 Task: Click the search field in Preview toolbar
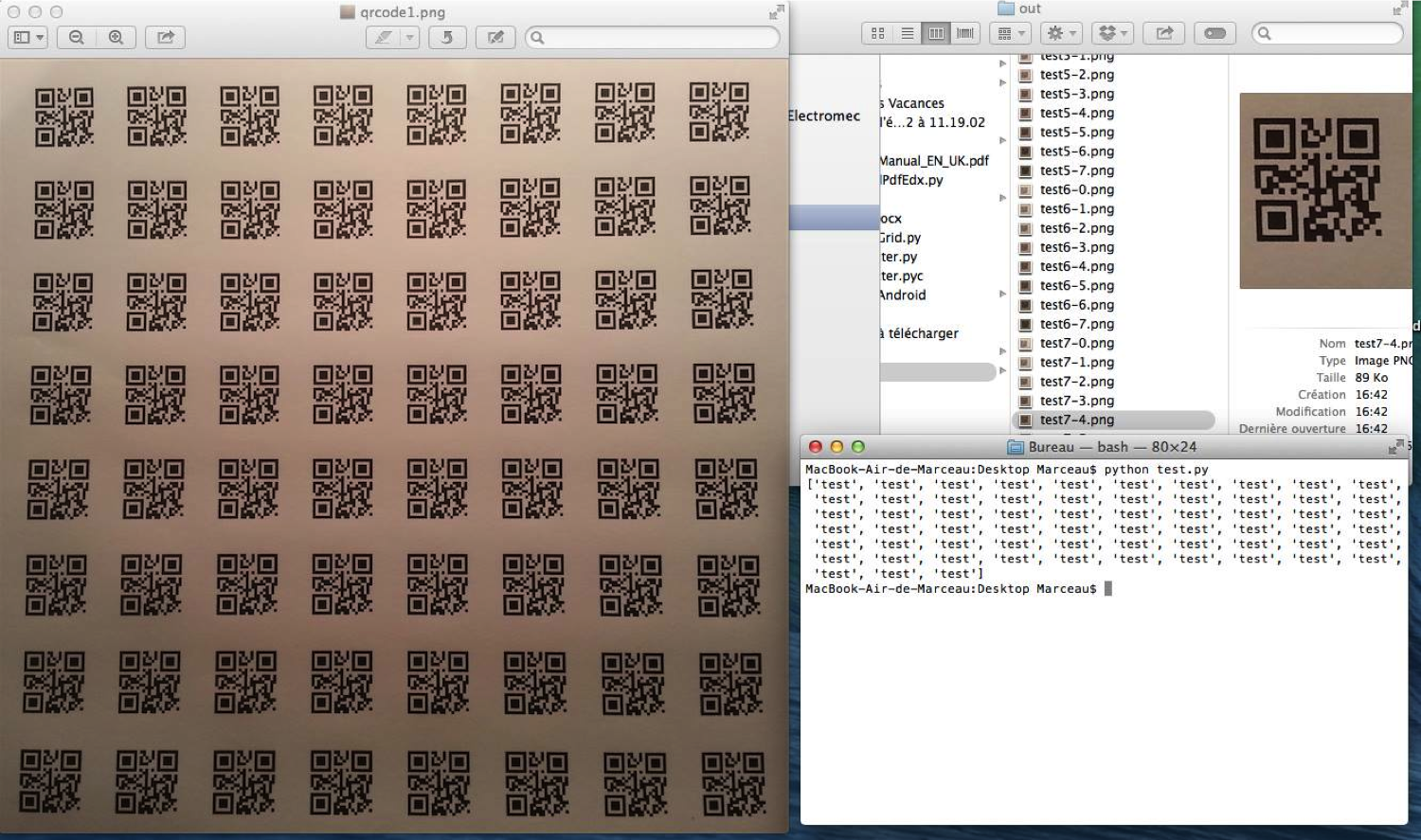point(652,37)
